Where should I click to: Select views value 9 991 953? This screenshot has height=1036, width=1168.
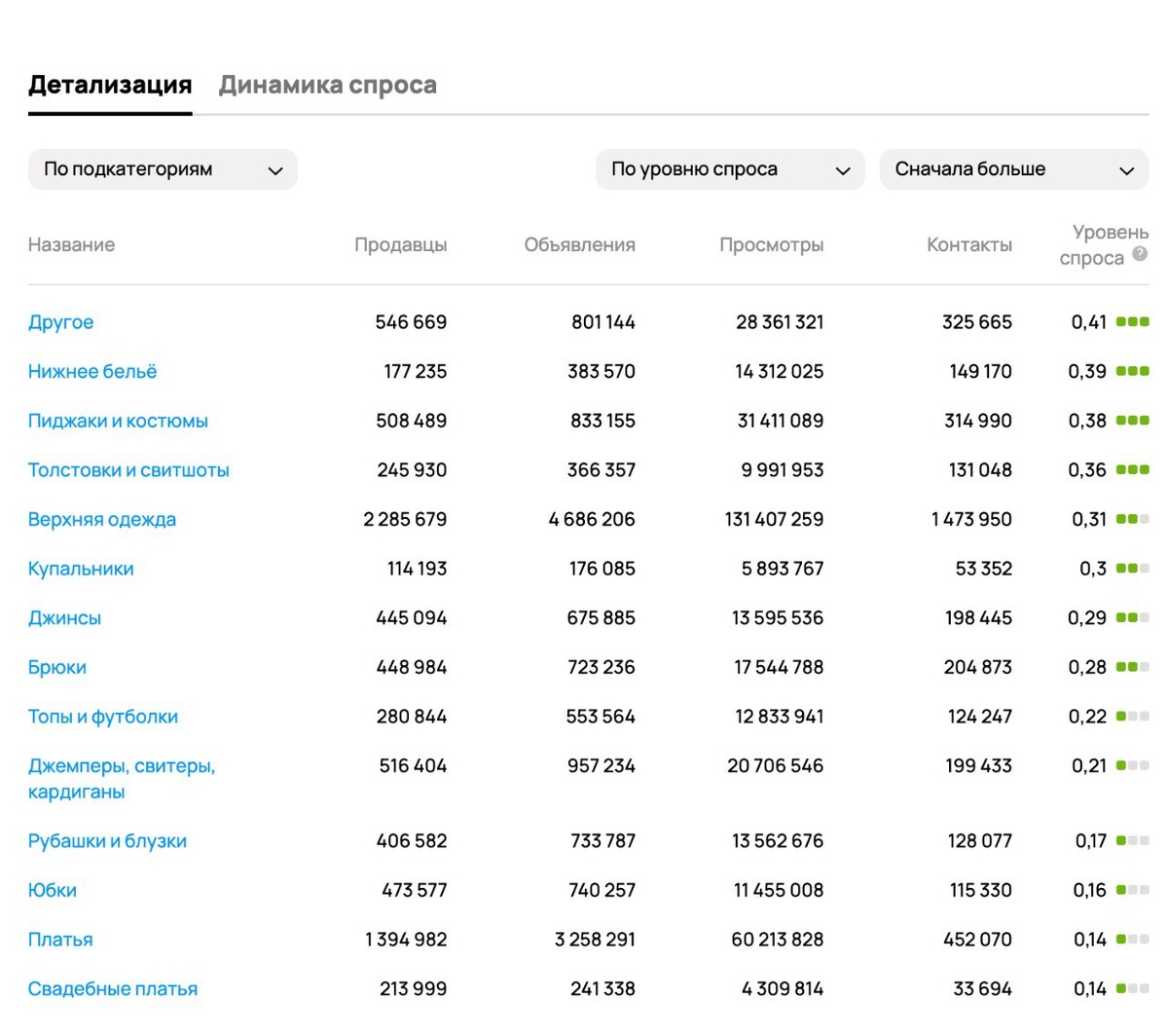coord(783,470)
